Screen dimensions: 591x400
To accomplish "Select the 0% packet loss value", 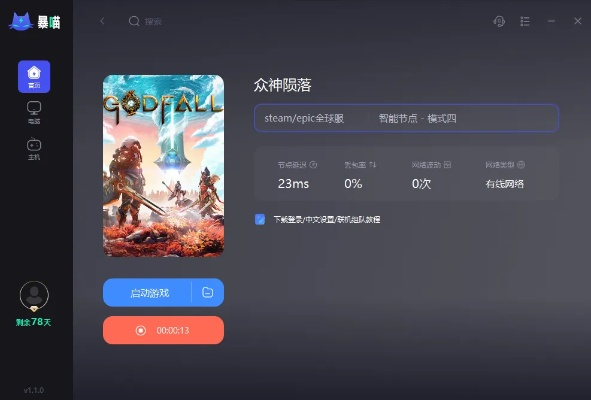I will (353, 184).
